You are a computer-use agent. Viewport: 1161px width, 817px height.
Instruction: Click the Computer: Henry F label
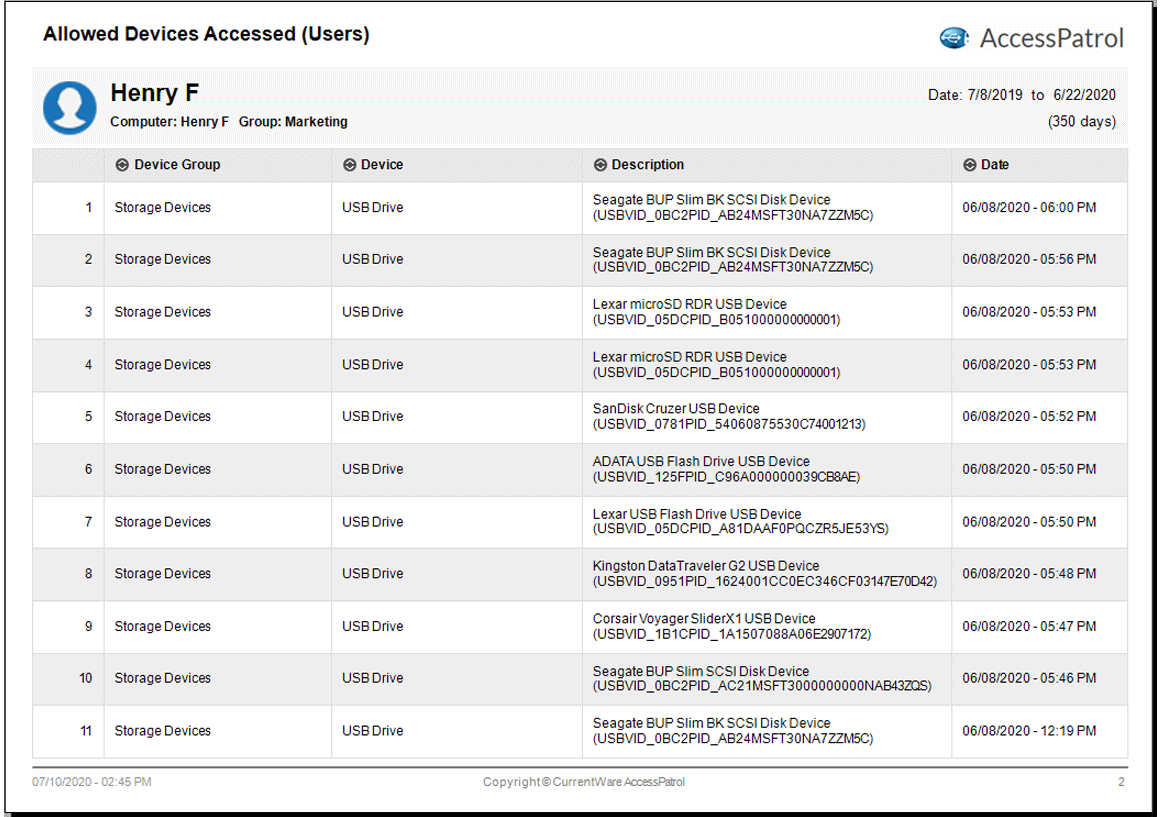tap(170, 121)
